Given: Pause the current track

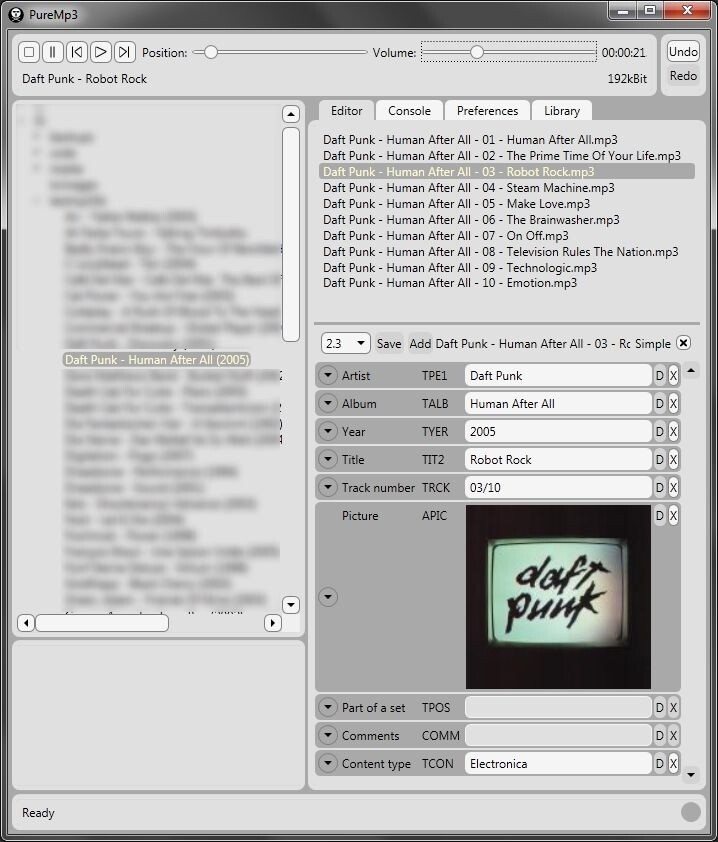Looking at the screenshot, I should point(53,52).
